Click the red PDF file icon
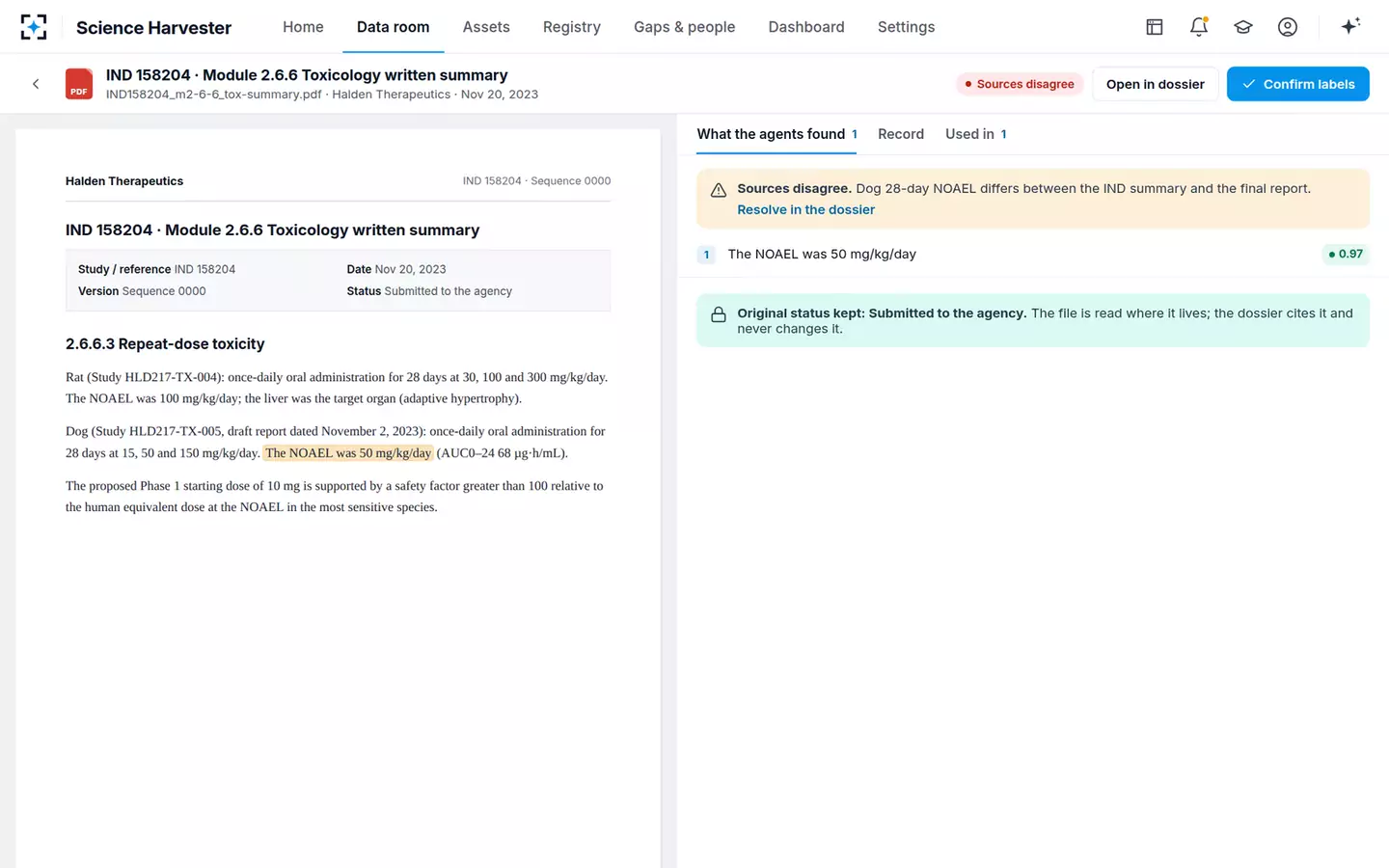 point(79,84)
